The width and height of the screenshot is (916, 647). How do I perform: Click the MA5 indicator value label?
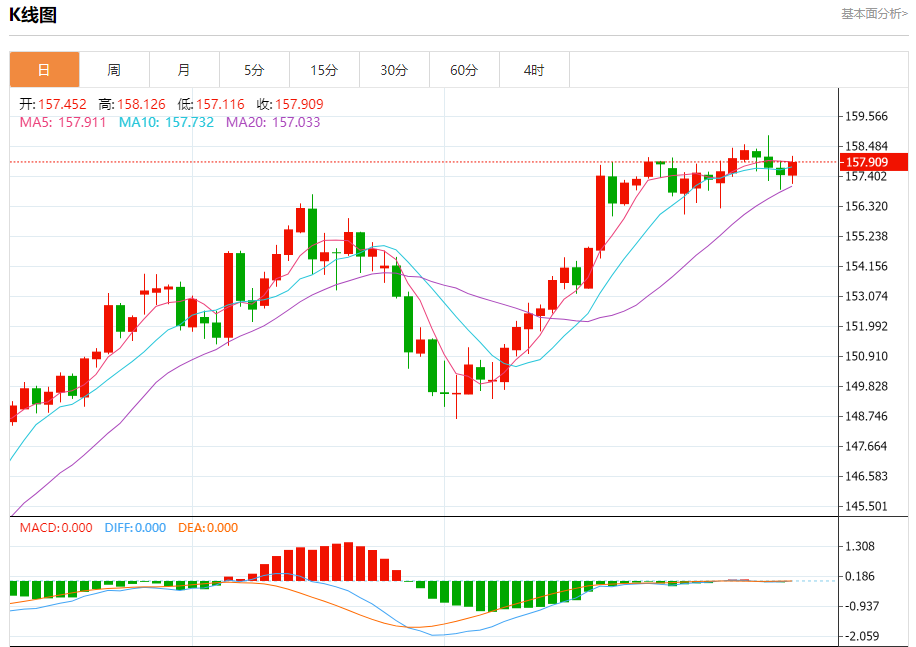[x=64, y=122]
